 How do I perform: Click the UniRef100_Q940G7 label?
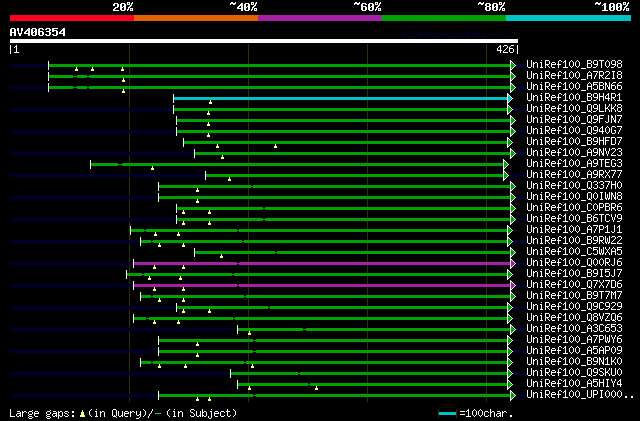coord(574,131)
